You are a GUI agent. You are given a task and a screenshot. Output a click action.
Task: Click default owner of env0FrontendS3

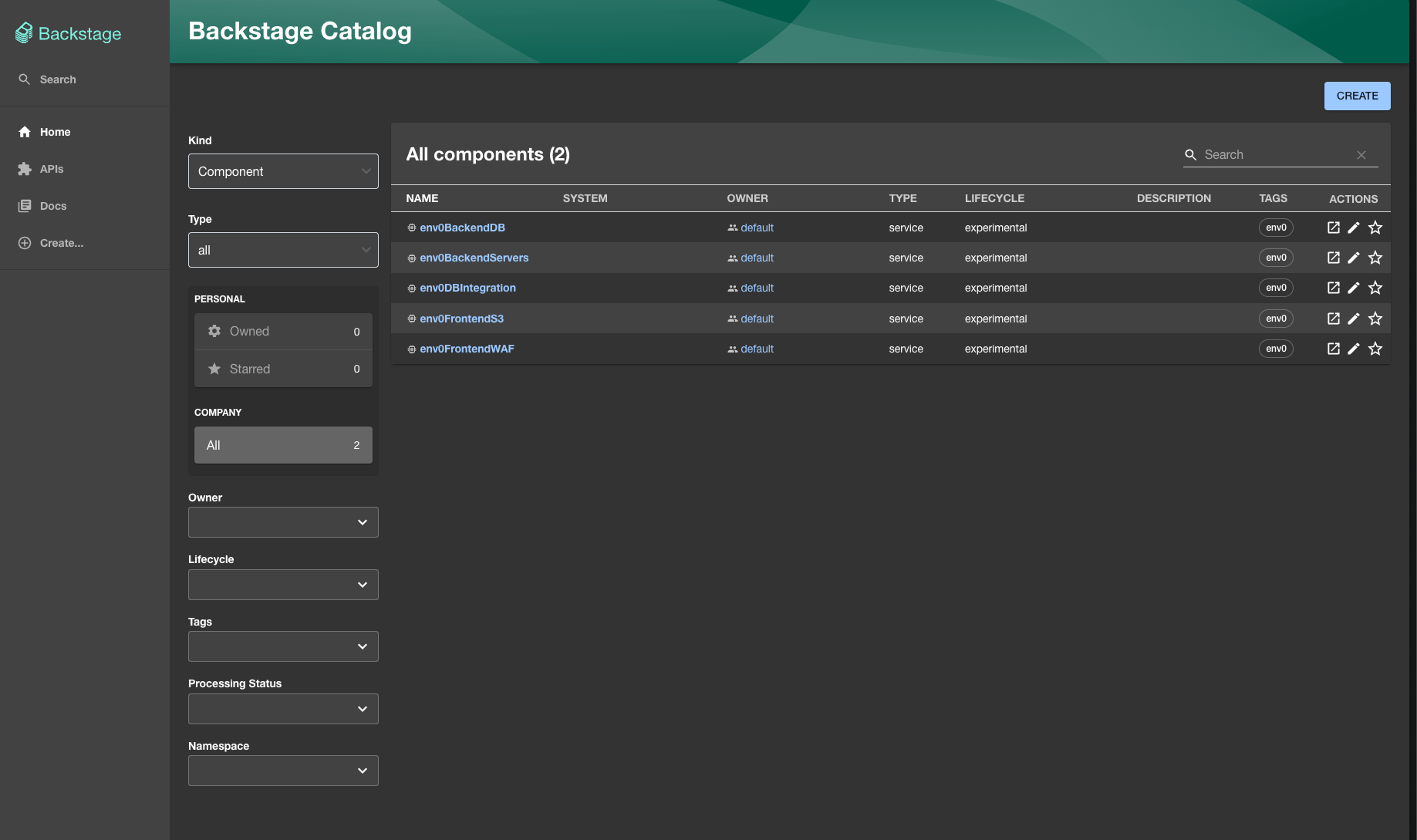(x=757, y=319)
